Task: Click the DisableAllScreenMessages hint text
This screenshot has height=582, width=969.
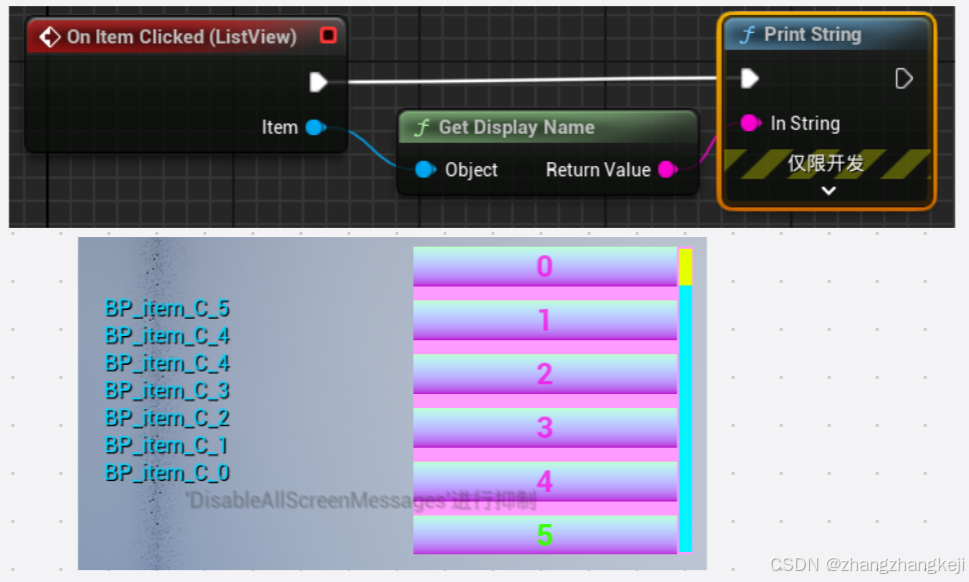Action: 361,500
